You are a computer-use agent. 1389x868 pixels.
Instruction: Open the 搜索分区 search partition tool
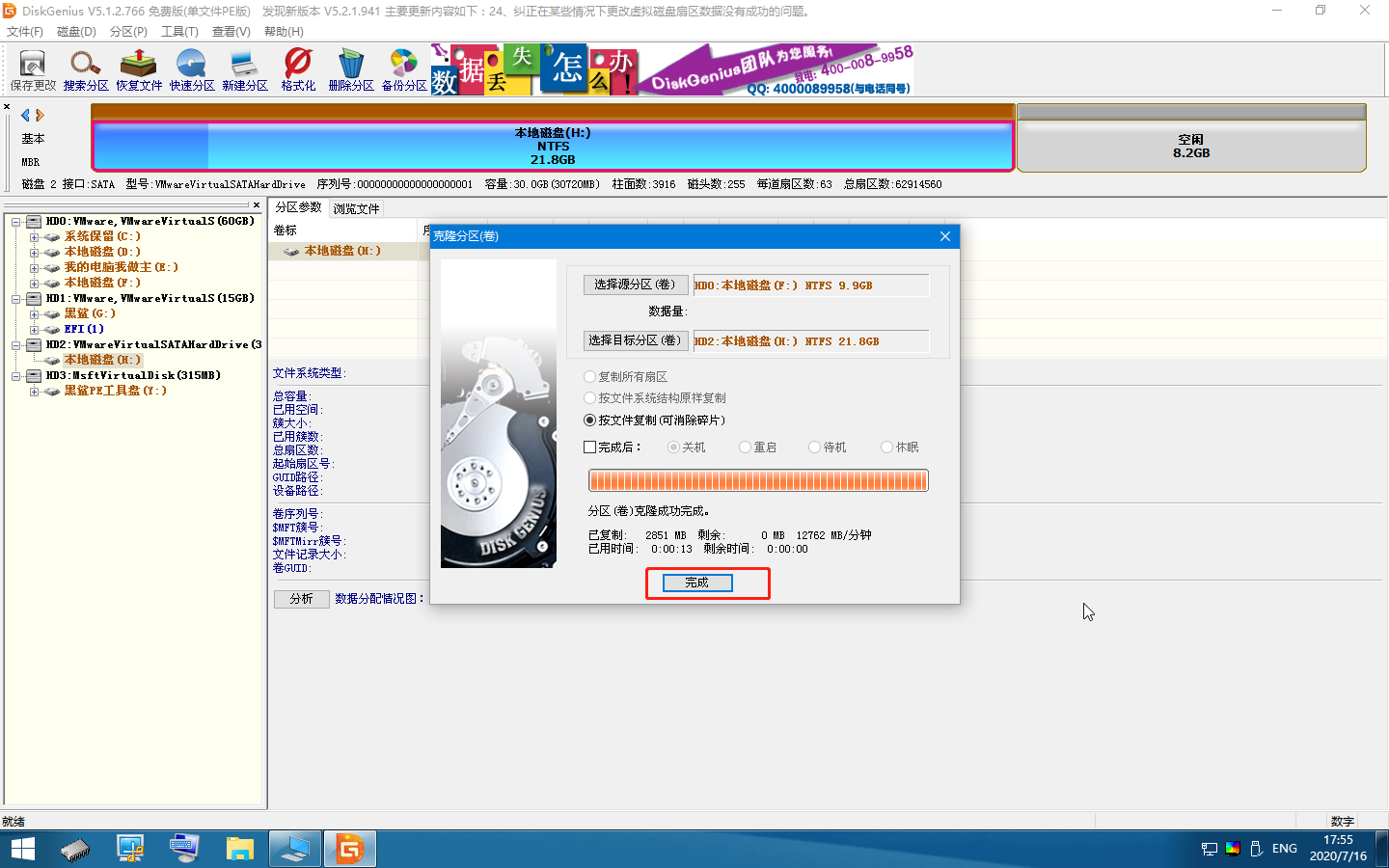(86, 70)
